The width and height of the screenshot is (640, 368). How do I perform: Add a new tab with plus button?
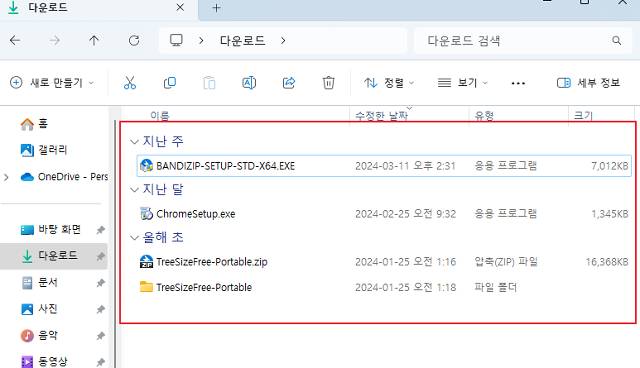tap(217, 8)
